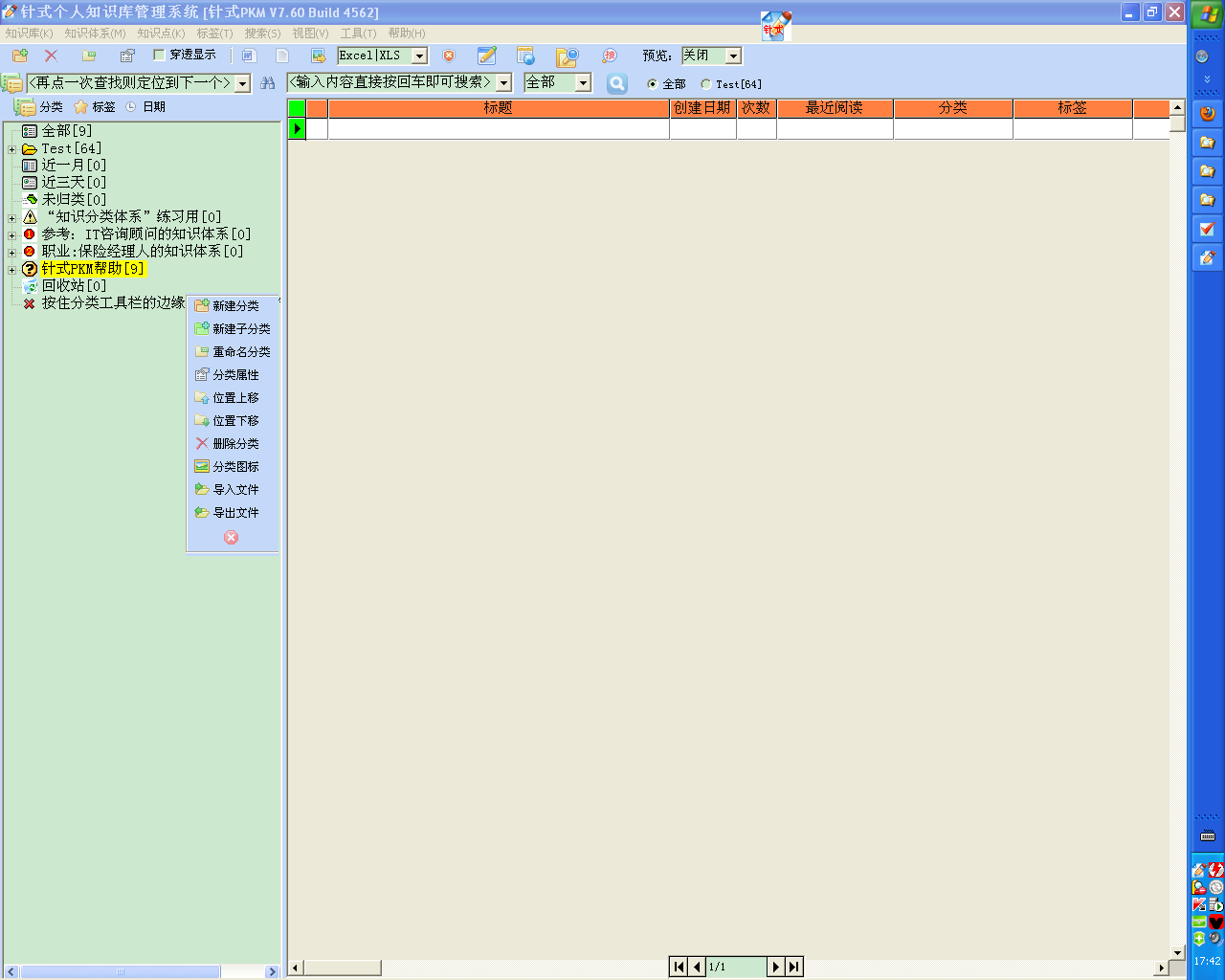Click 新建分类 in the floating toolbar

pyautogui.click(x=228, y=306)
